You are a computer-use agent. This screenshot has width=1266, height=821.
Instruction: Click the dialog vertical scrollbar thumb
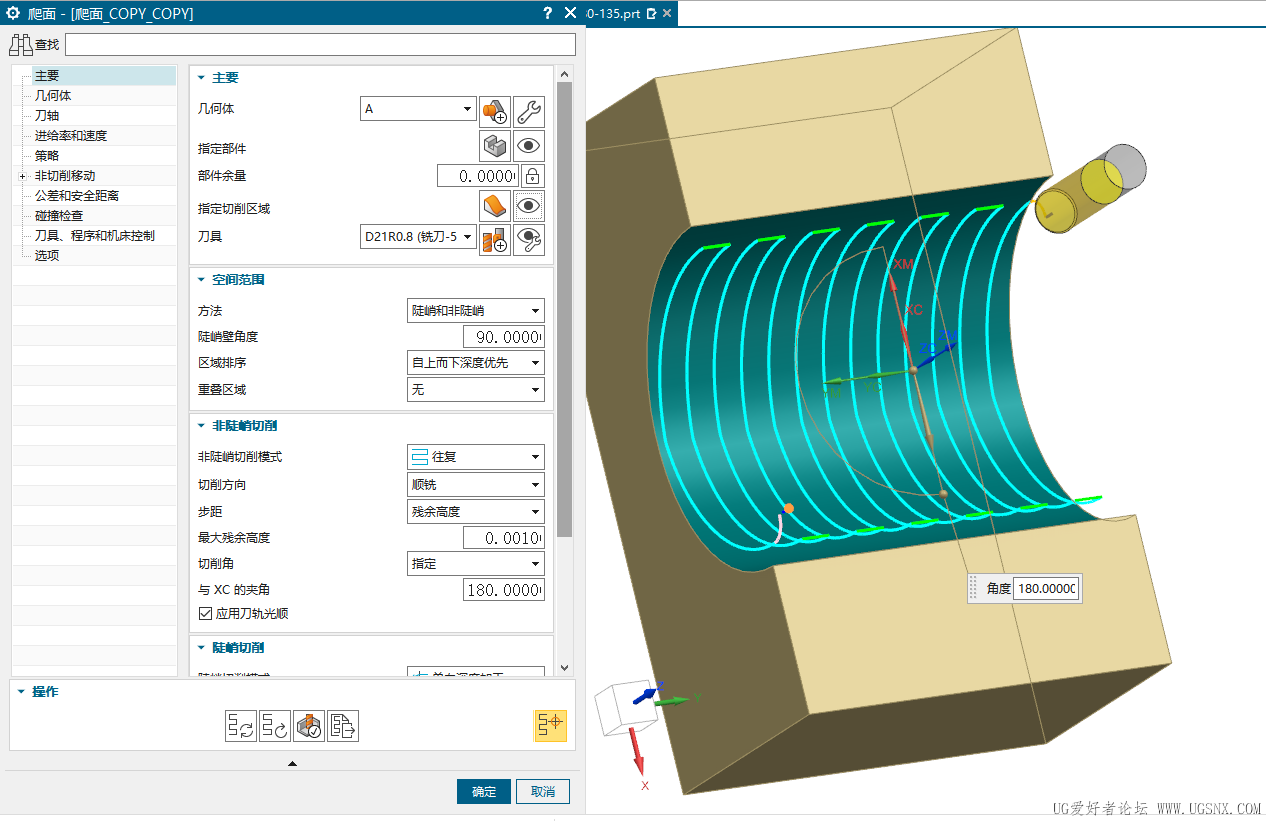[x=565, y=310]
